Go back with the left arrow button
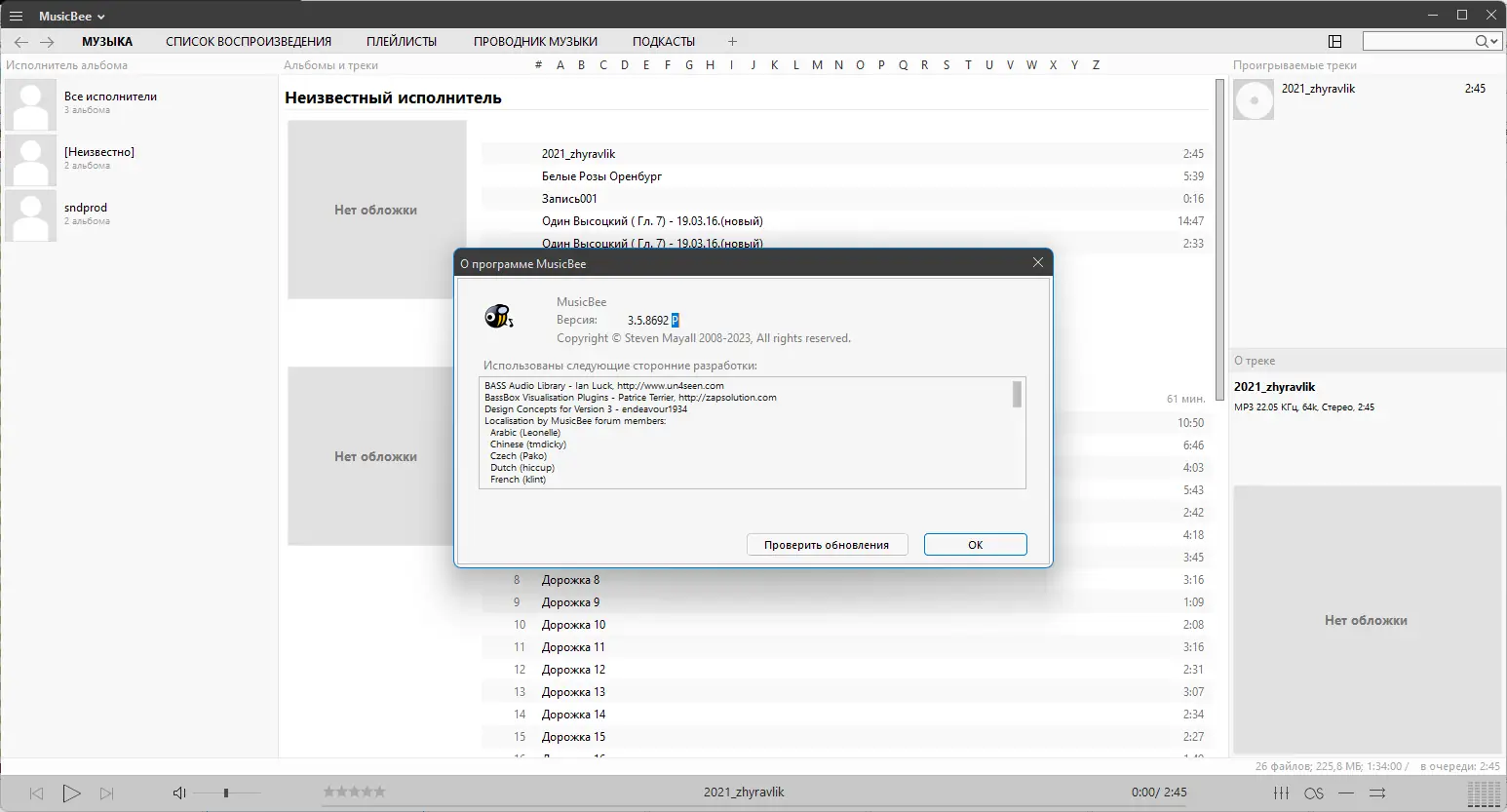The width and height of the screenshot is (1507, 812). (21, 42)
